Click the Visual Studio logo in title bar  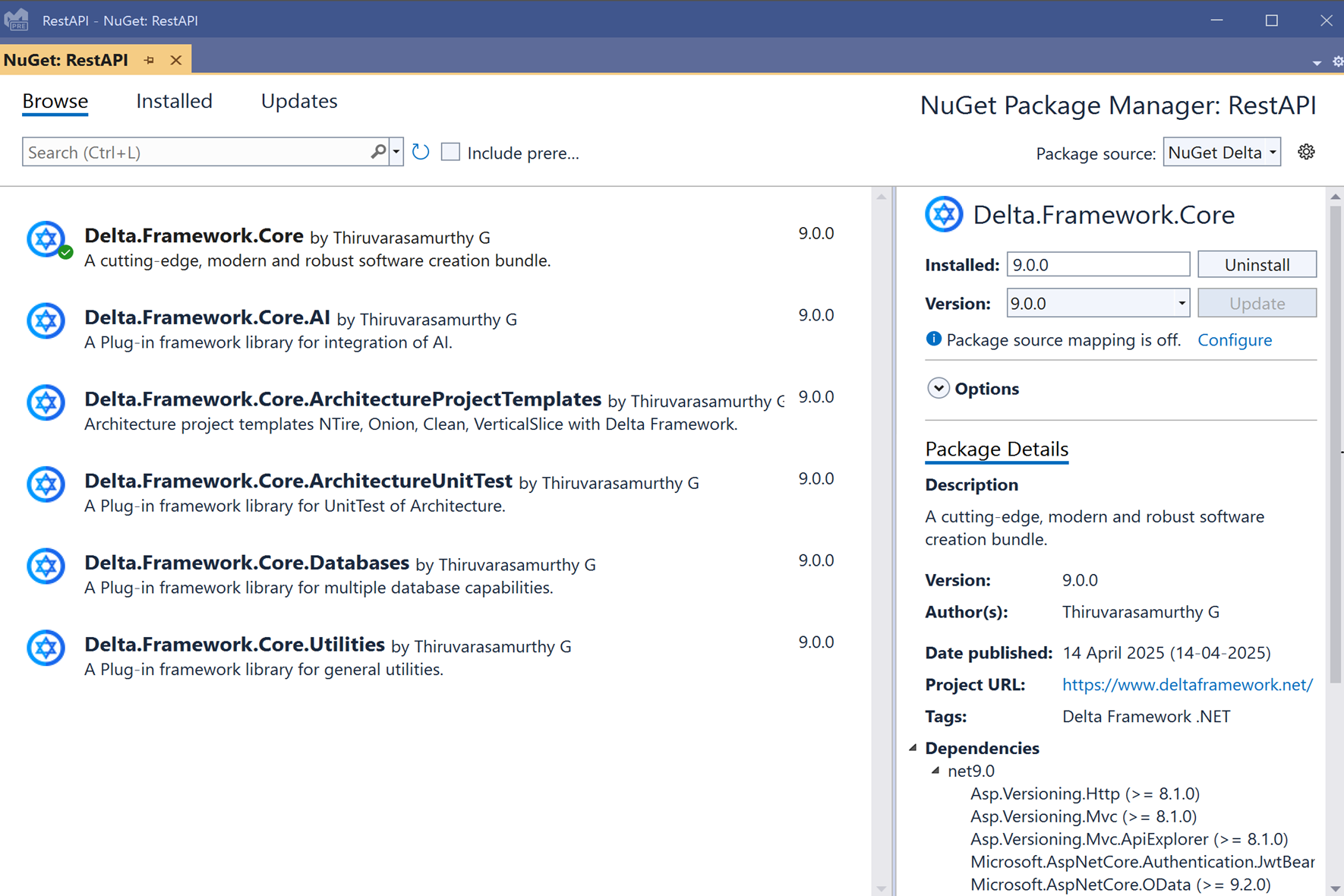[17, 20]
